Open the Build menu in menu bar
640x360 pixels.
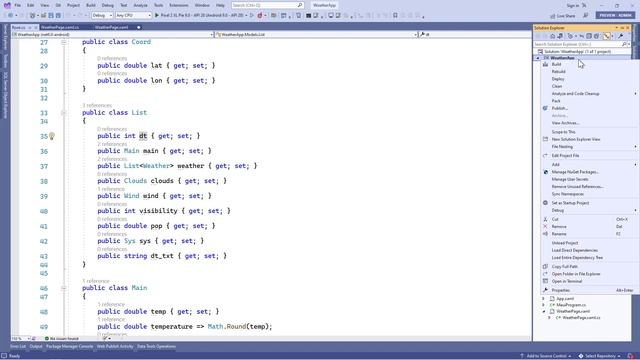point(91,5)
